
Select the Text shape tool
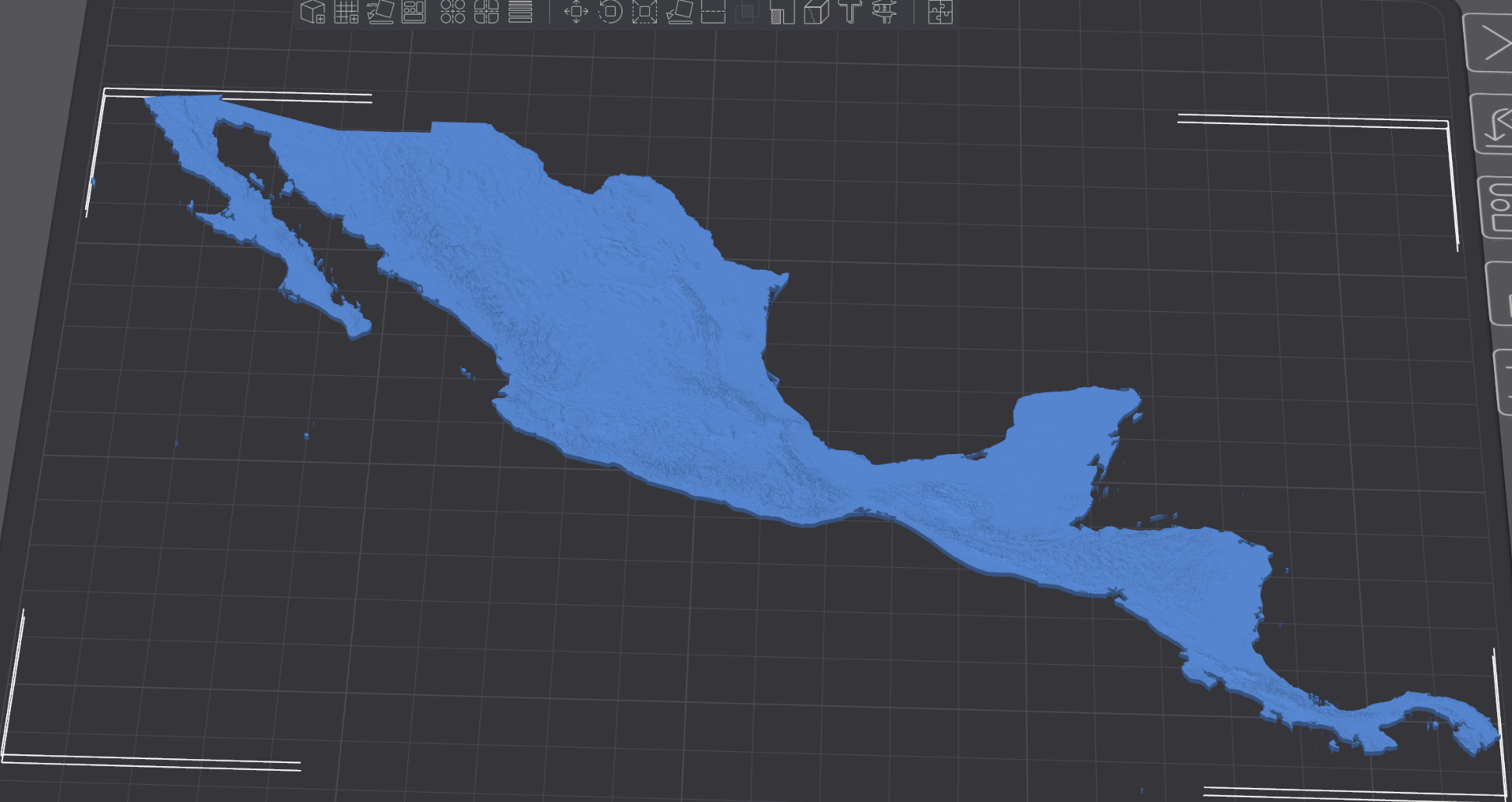850,12
